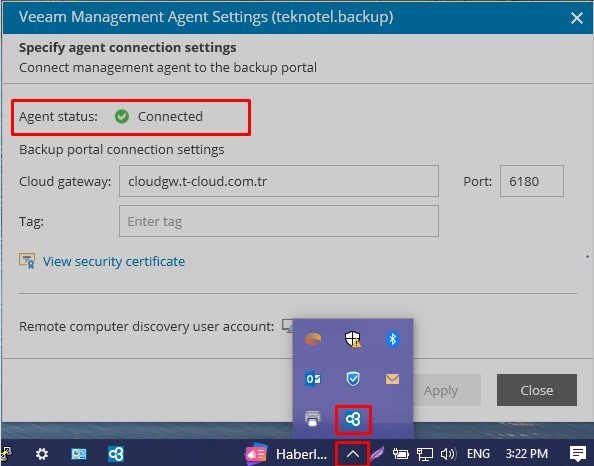Click the Bluetooth tray icon
Image resolution: width=594 pixels, height=466 pixels.
click(392, 339)
